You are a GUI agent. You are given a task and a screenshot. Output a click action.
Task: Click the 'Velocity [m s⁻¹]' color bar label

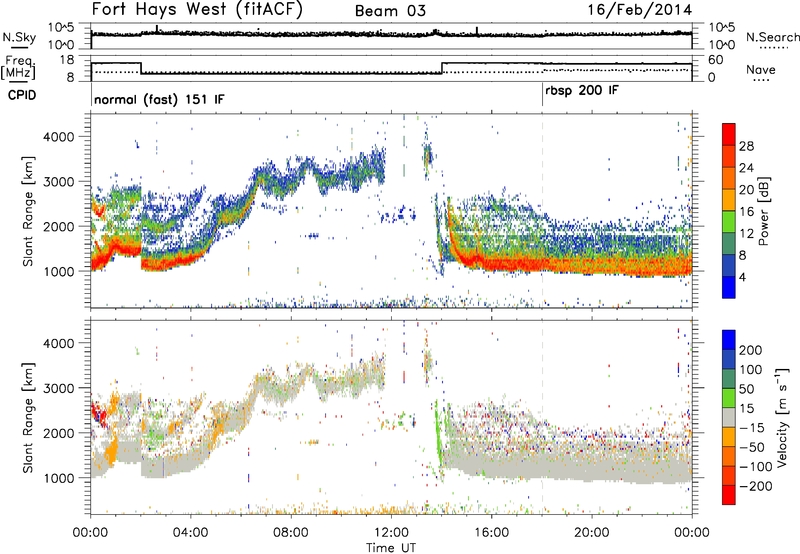coord(781,417)
